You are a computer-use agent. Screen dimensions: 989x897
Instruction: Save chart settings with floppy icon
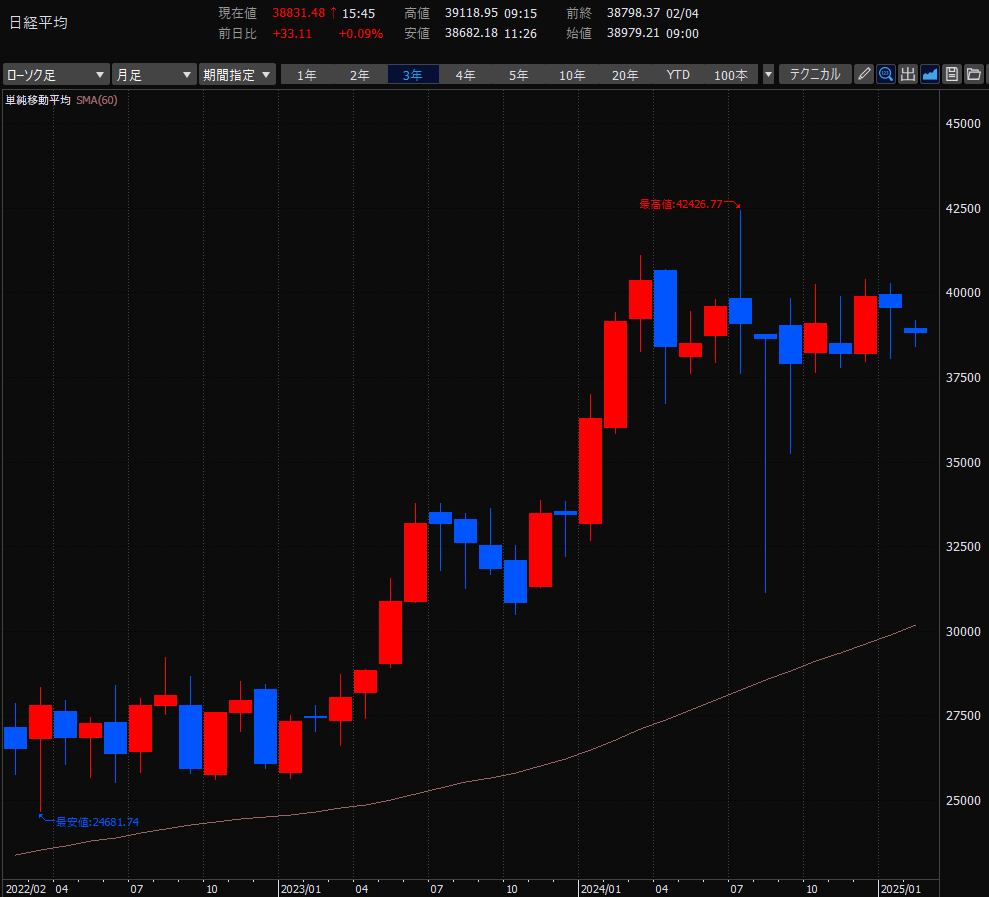click(x=952, y=74)
